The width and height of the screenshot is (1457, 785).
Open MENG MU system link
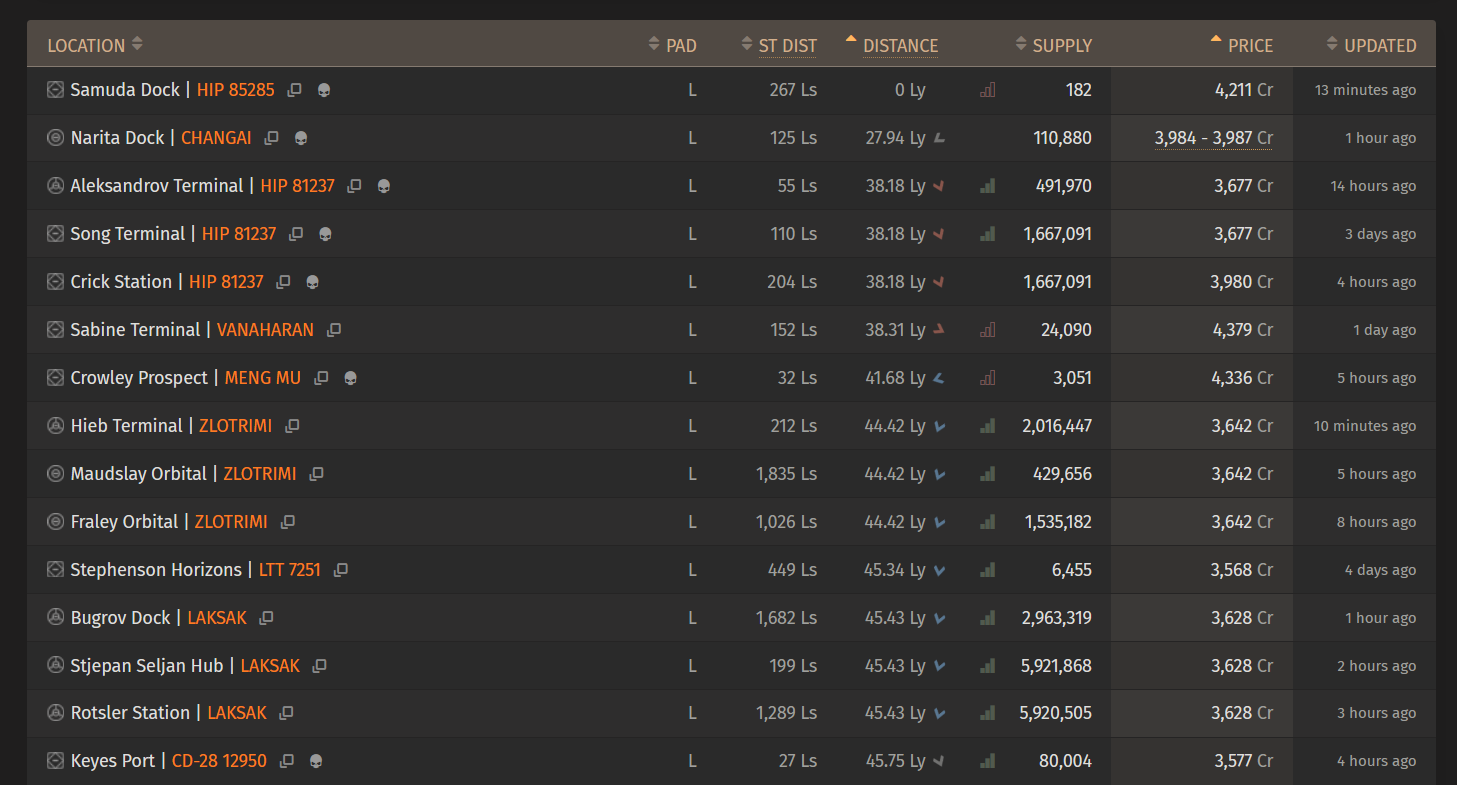click(263, 378)
